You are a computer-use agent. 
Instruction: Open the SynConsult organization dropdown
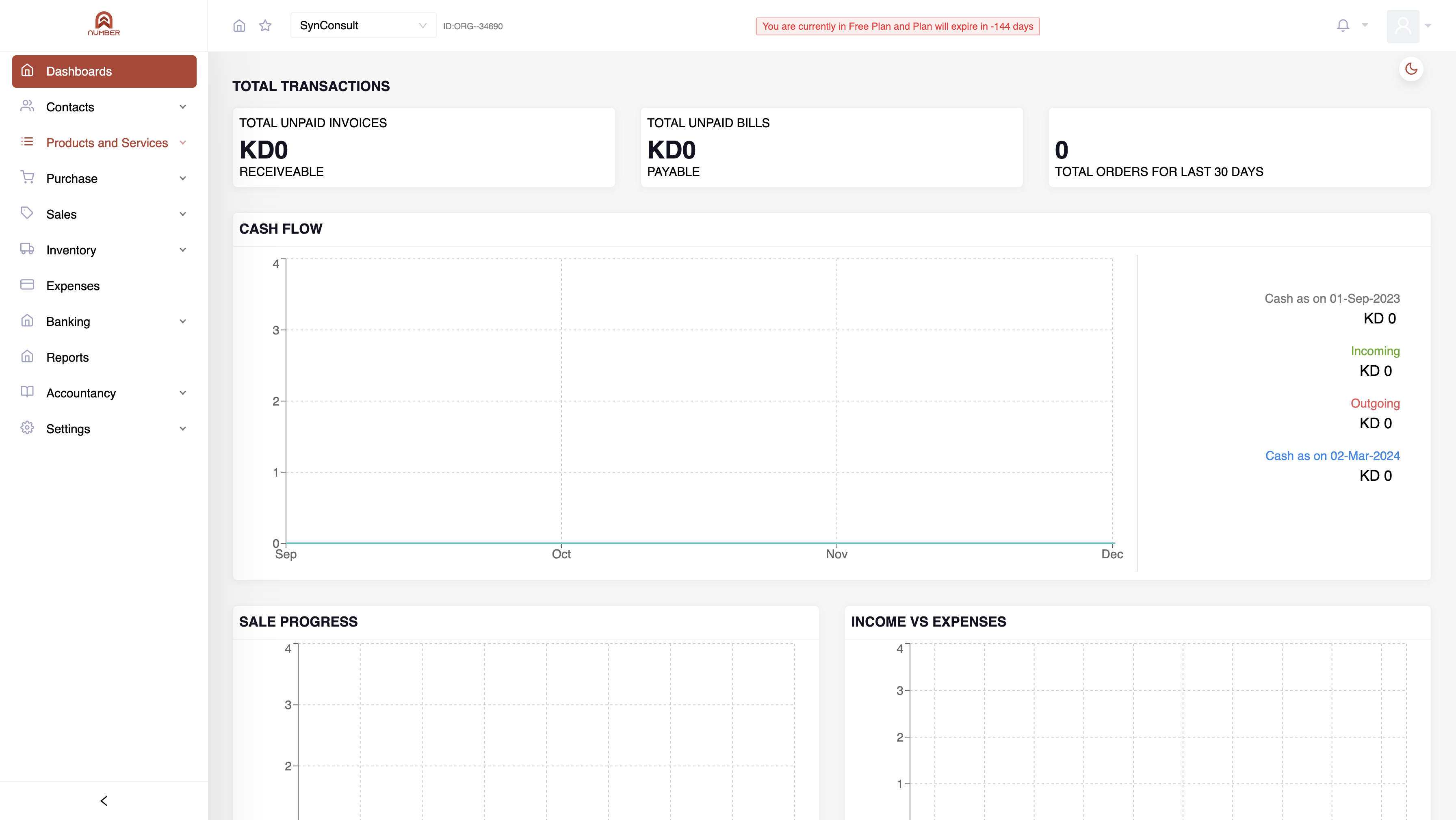pos(363,26)
